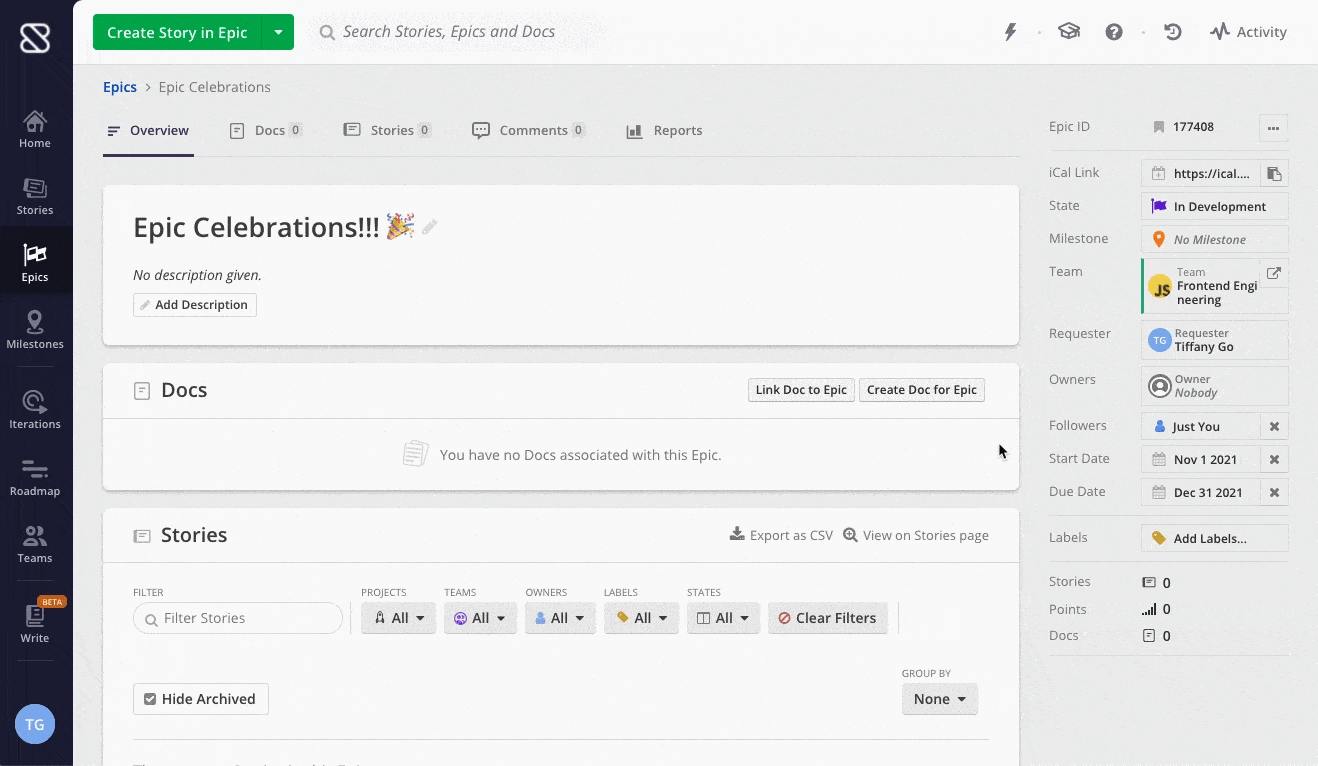
Task: Open the Iterations sidebar icon
Action: pyautogui.click(x=35, y=411)
